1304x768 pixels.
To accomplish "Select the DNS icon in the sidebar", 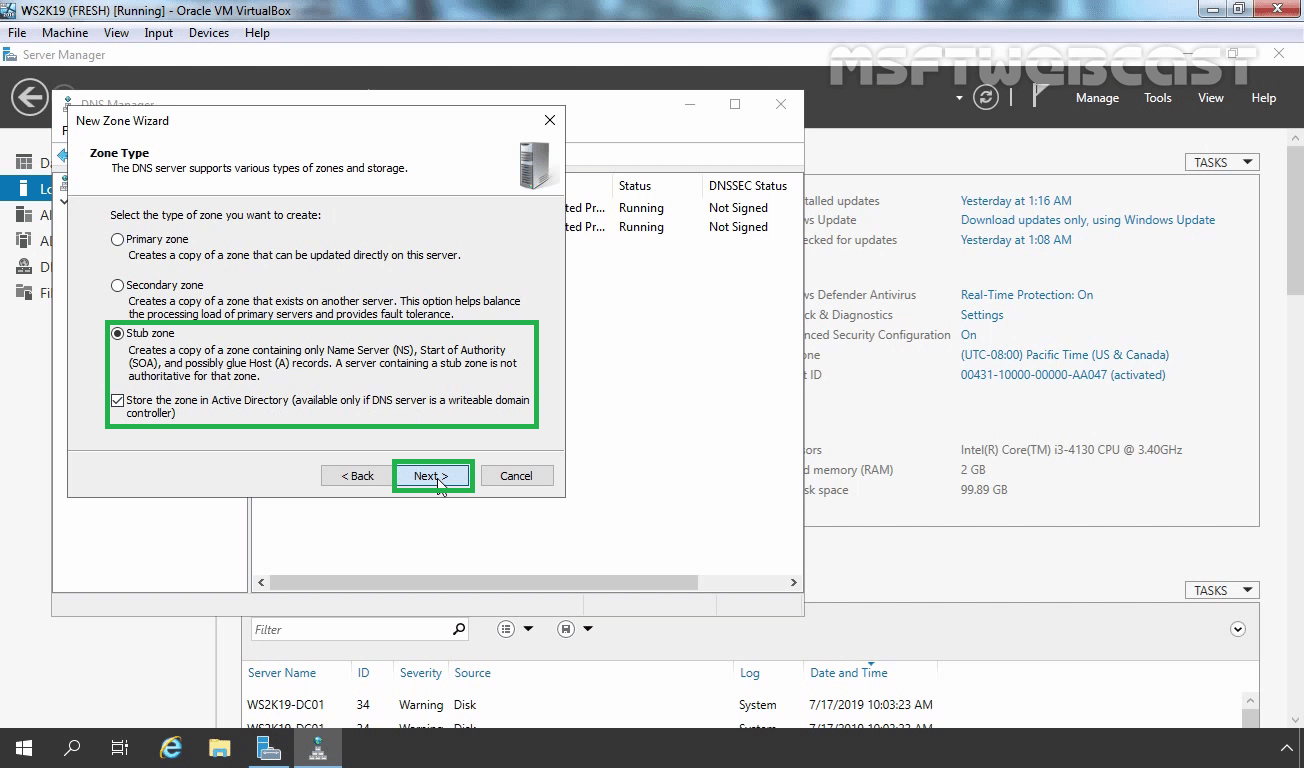I will point(24,267).
